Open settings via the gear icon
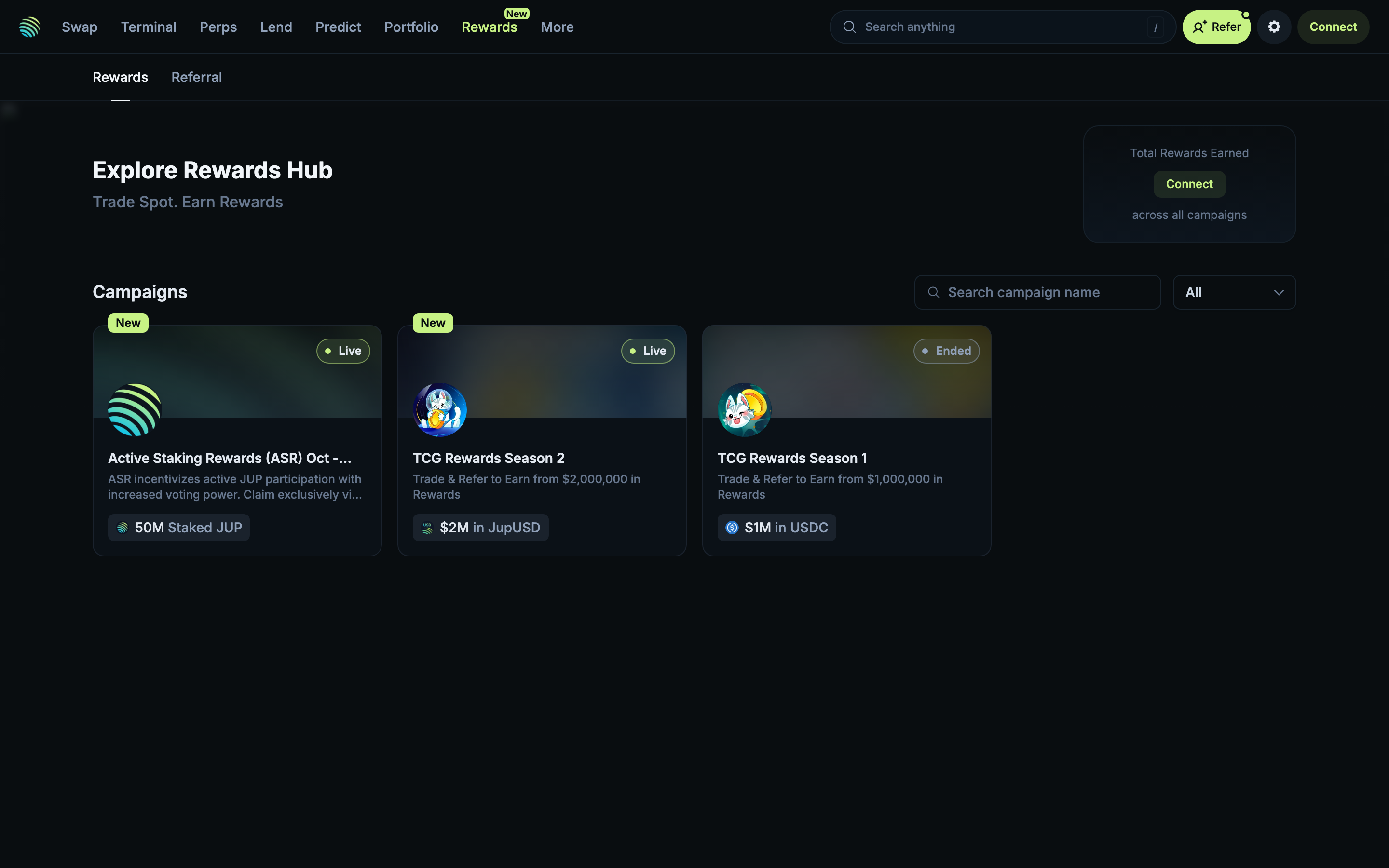 tap(1274, 27)
